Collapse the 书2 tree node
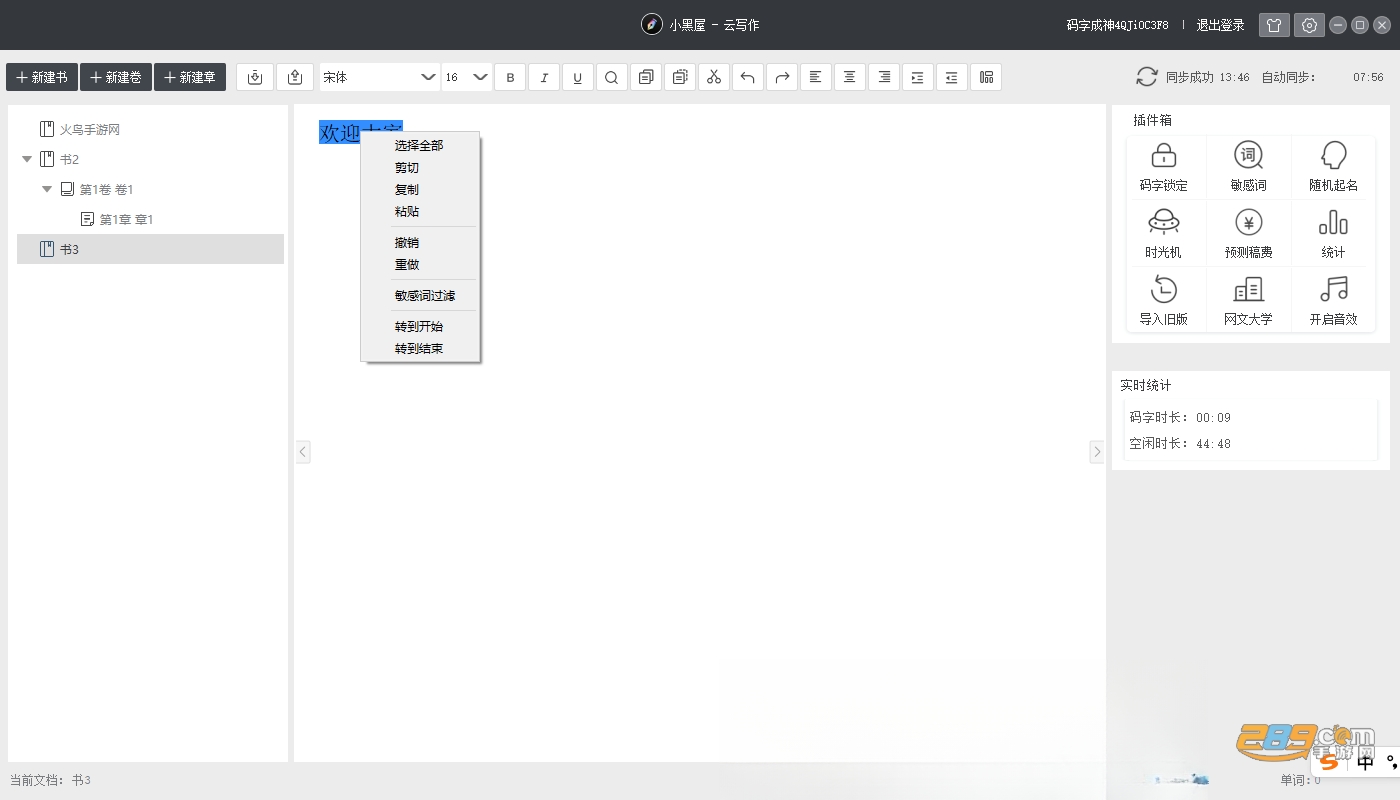Screen dimensions: 1400x800 [27, 159]
